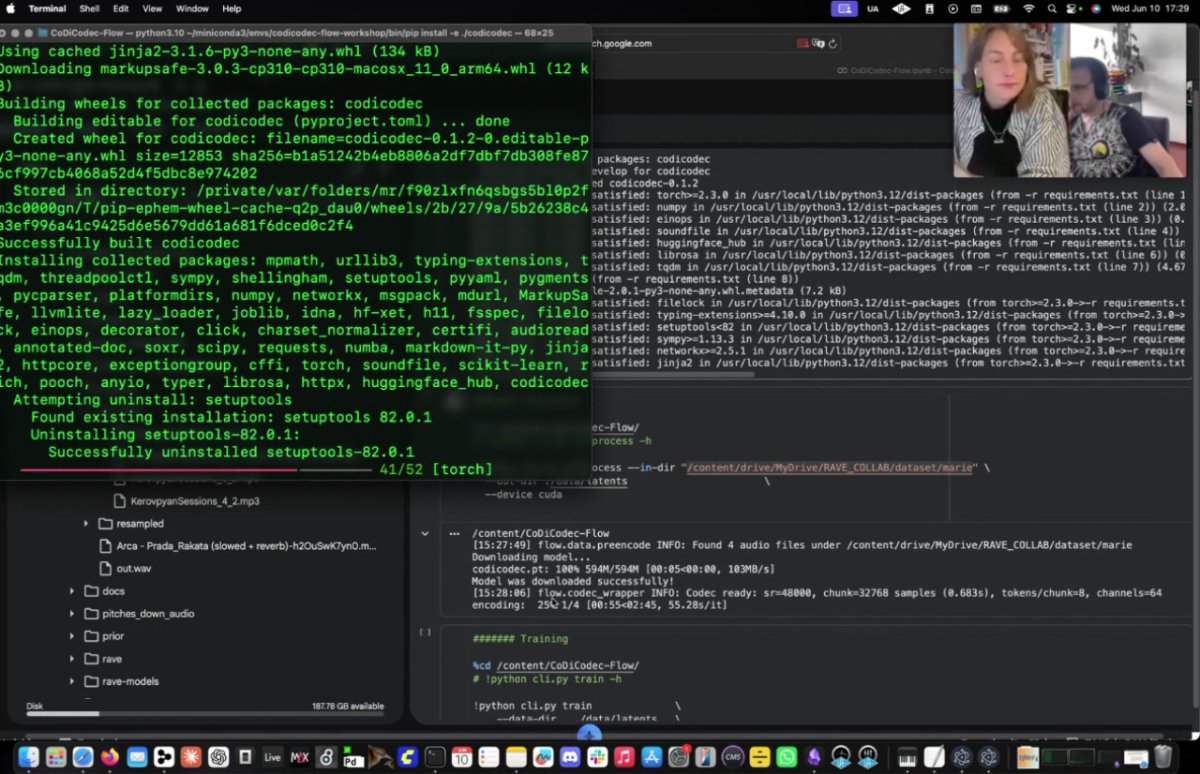Expand the pitches_down_audio folder

72,613
